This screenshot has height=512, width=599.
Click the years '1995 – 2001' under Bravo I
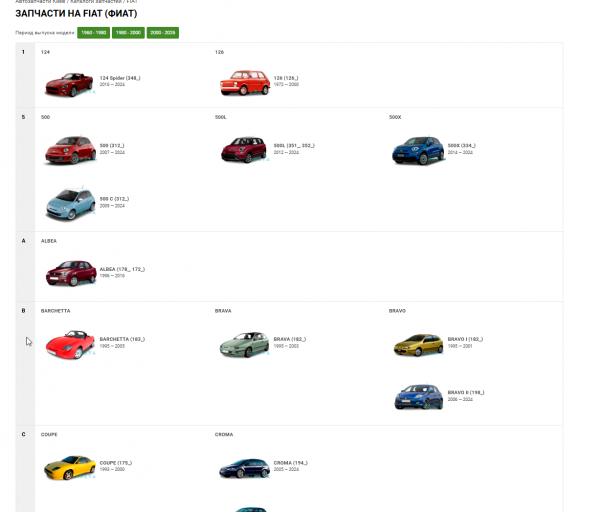pyautogui.click(x=460, y=346)
